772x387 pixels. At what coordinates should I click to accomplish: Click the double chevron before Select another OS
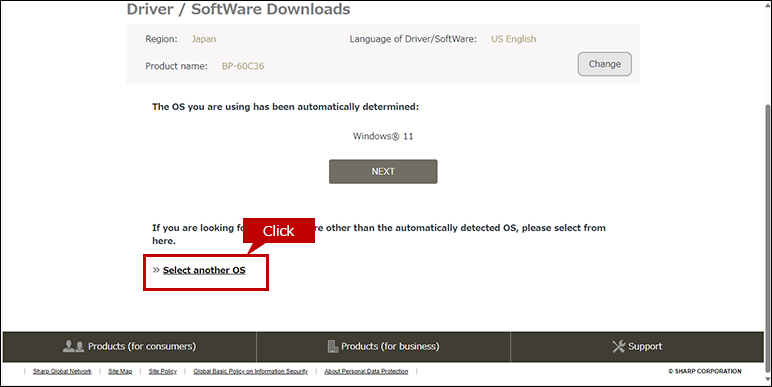[156, 270]
